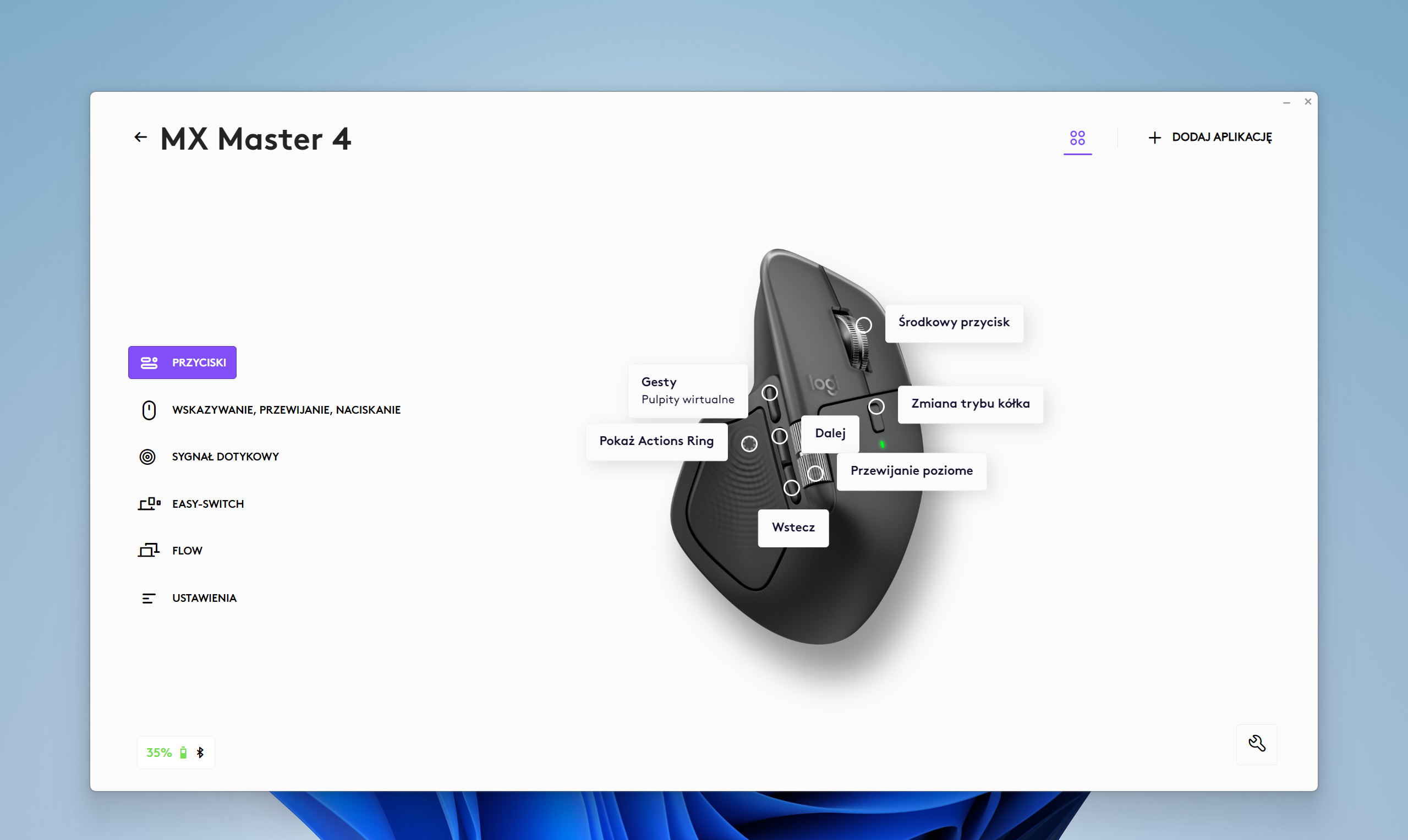Select the Zmiana trybu kółka label

coord(970,404)
